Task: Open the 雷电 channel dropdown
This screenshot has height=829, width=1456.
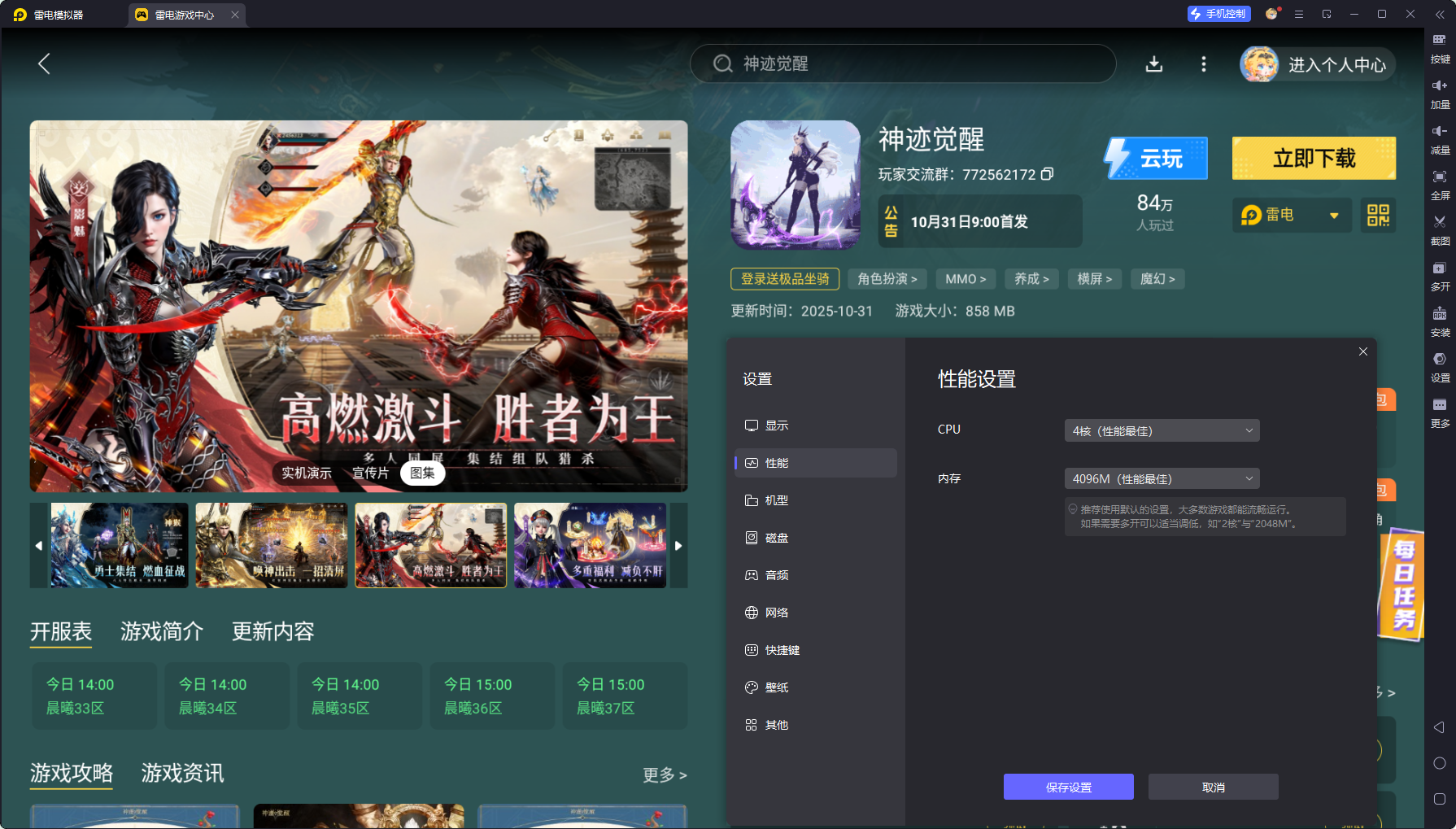Action: (1292, 215)
